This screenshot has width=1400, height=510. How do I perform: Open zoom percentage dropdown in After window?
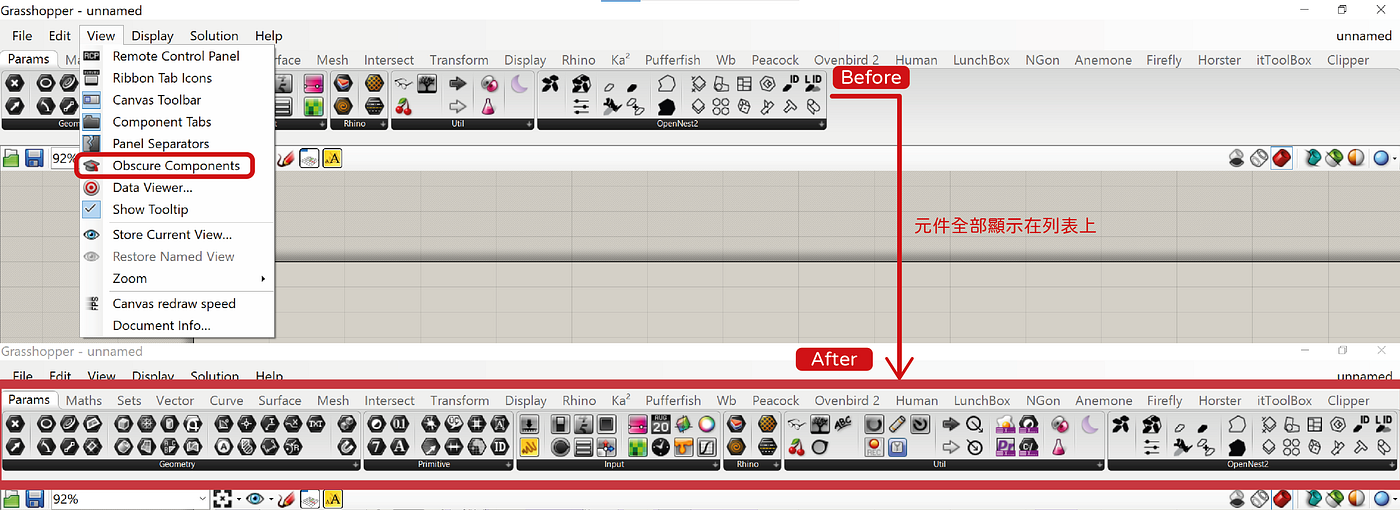pos(203,499)
